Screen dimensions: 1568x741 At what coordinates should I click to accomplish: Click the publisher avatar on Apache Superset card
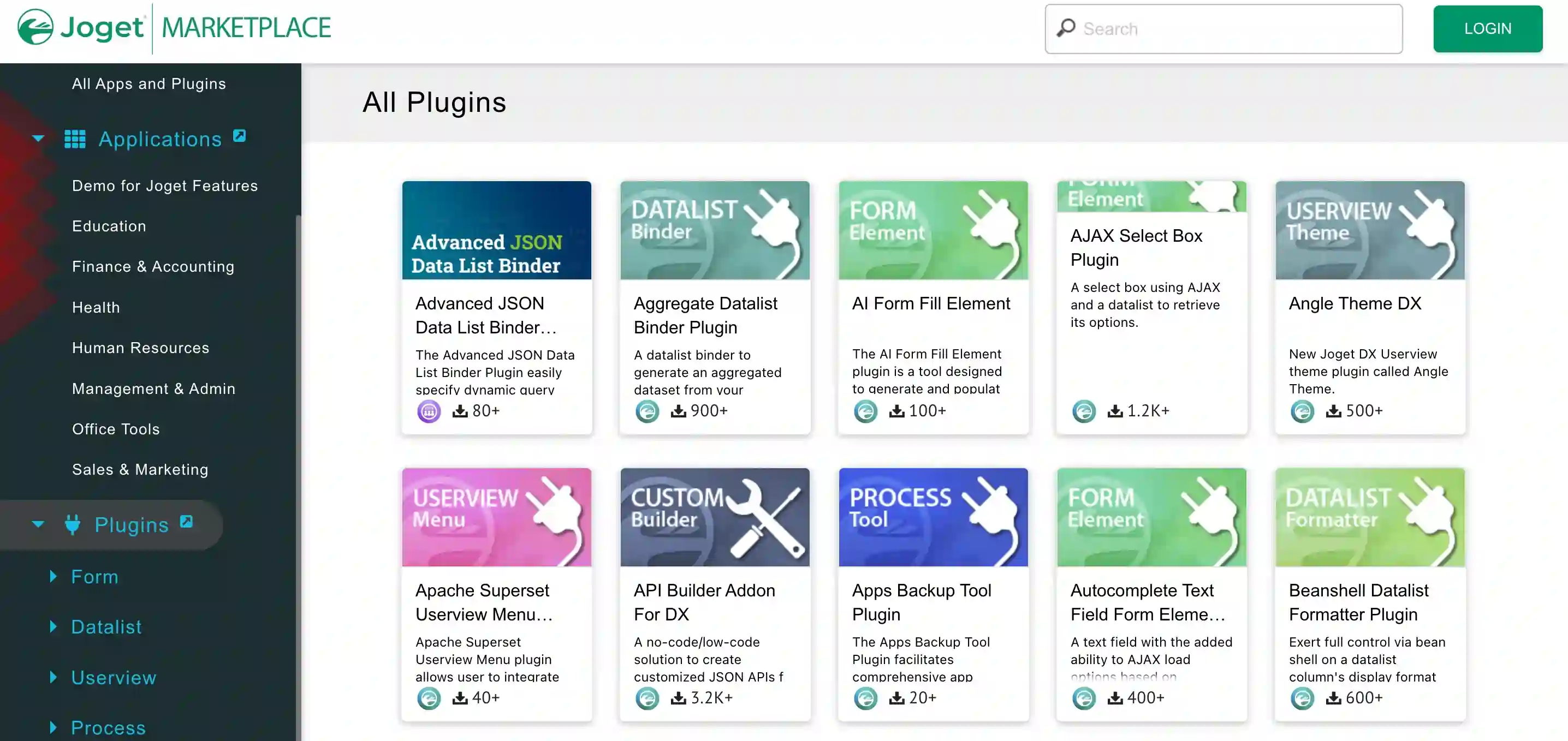tap(429, 698)
